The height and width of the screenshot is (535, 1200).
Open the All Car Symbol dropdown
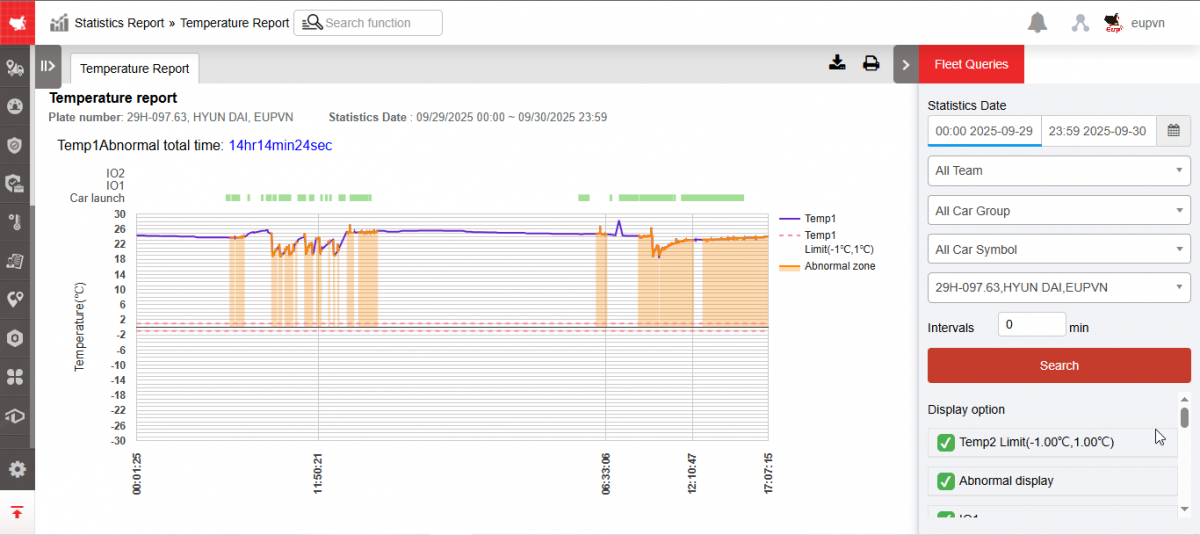1058,250
